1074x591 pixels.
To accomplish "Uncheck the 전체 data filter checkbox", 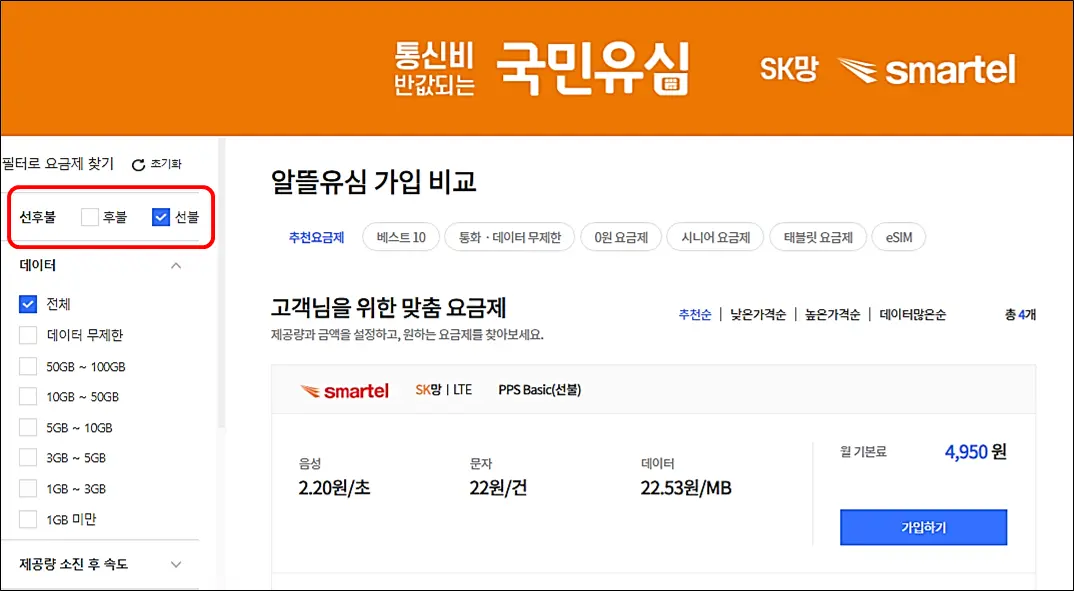I will (26, 303).
